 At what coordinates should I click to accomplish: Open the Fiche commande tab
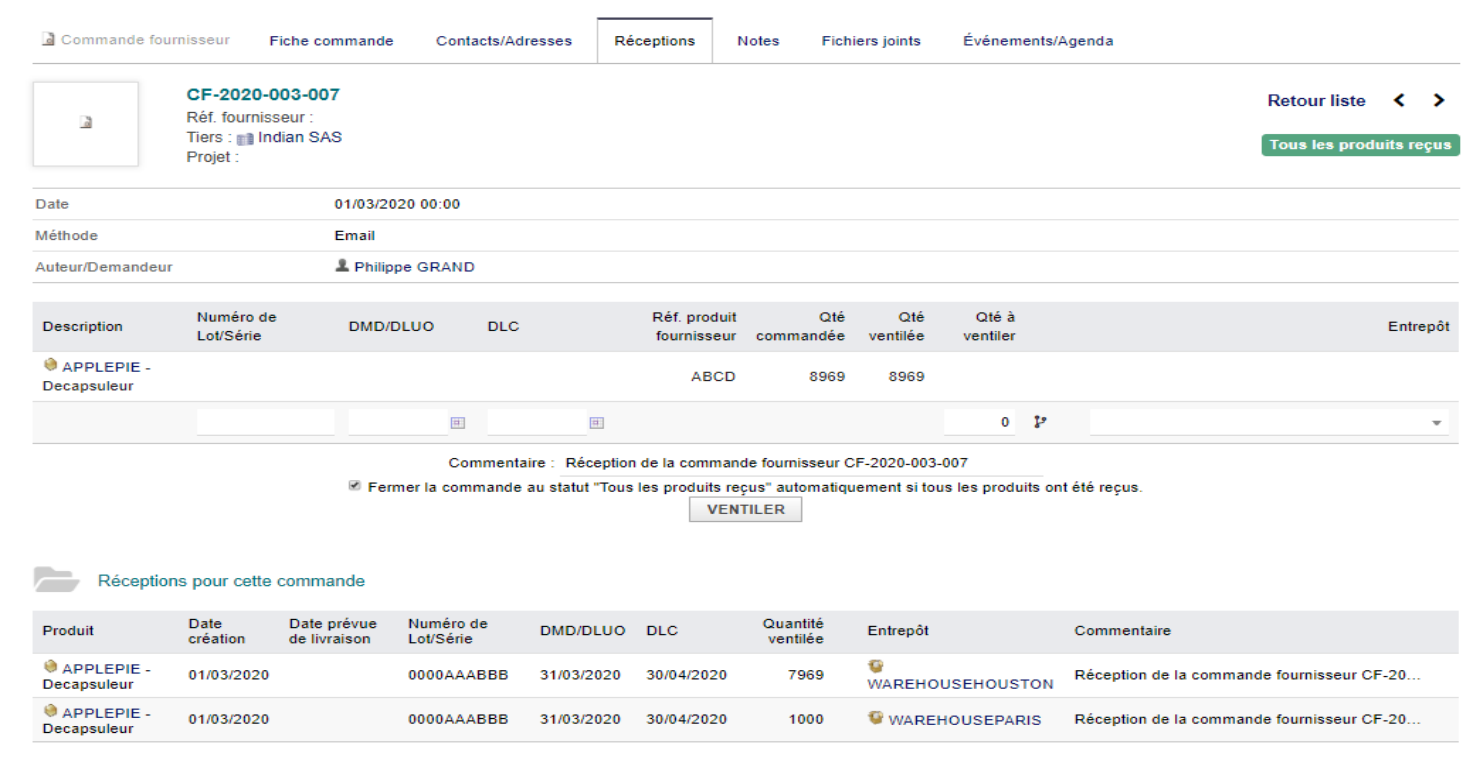[331, 41]
